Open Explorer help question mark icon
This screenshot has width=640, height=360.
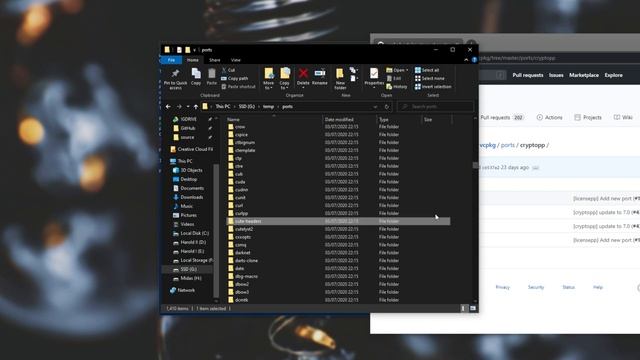tap(474, 60)
